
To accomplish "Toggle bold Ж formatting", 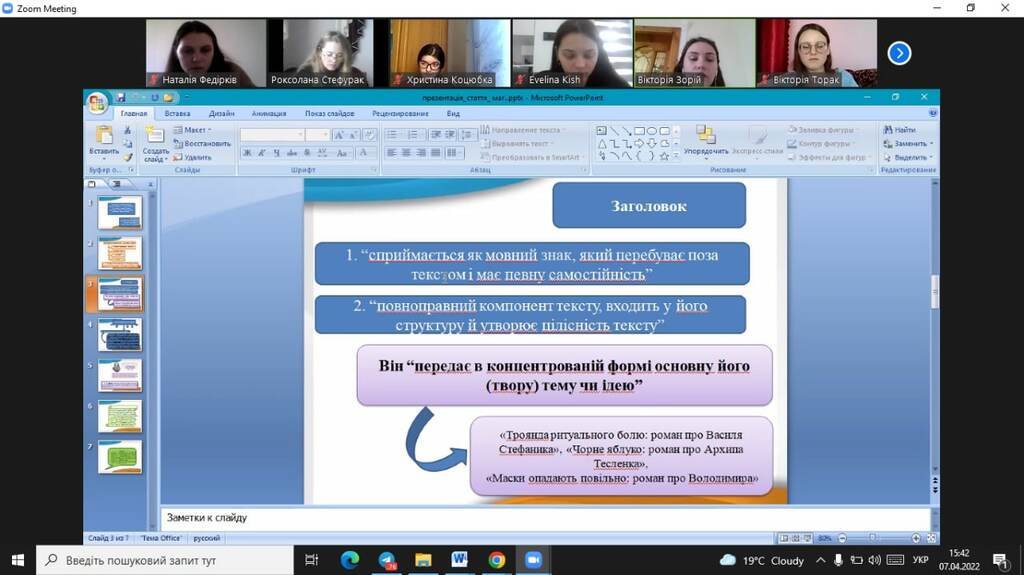I will tap(248, 153).
